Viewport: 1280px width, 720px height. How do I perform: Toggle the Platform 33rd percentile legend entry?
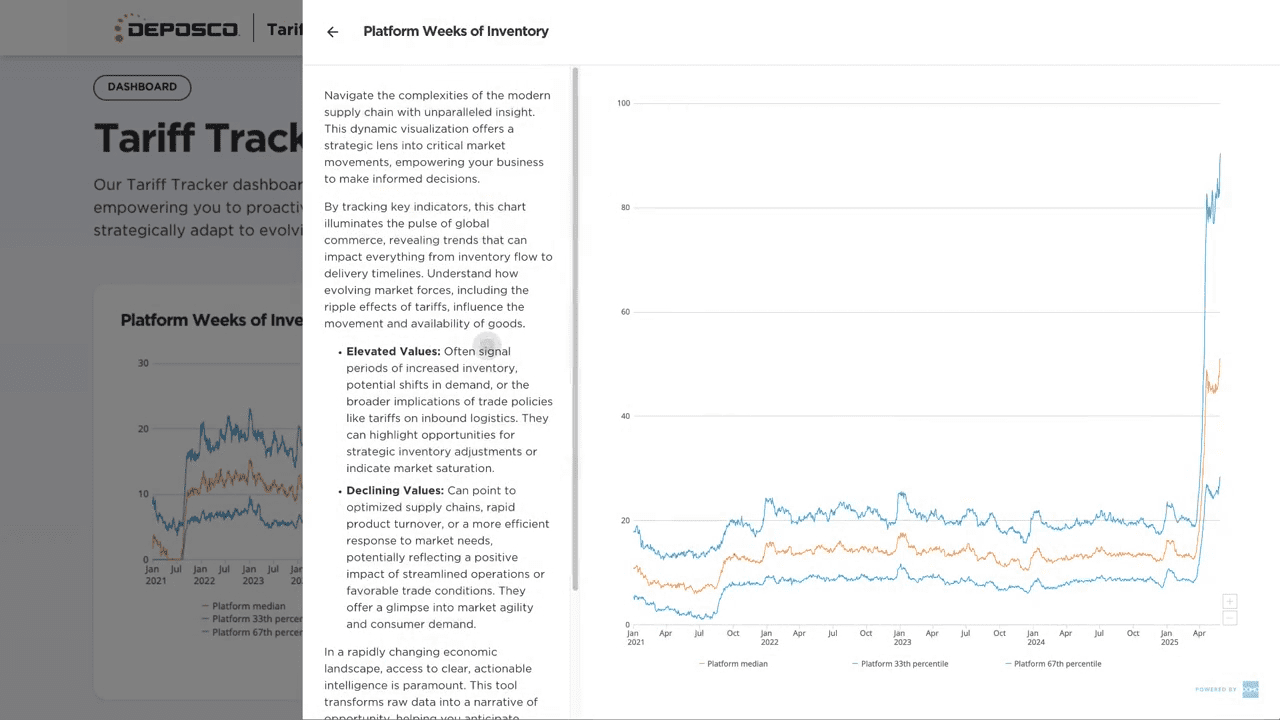(x=900, y=663)
